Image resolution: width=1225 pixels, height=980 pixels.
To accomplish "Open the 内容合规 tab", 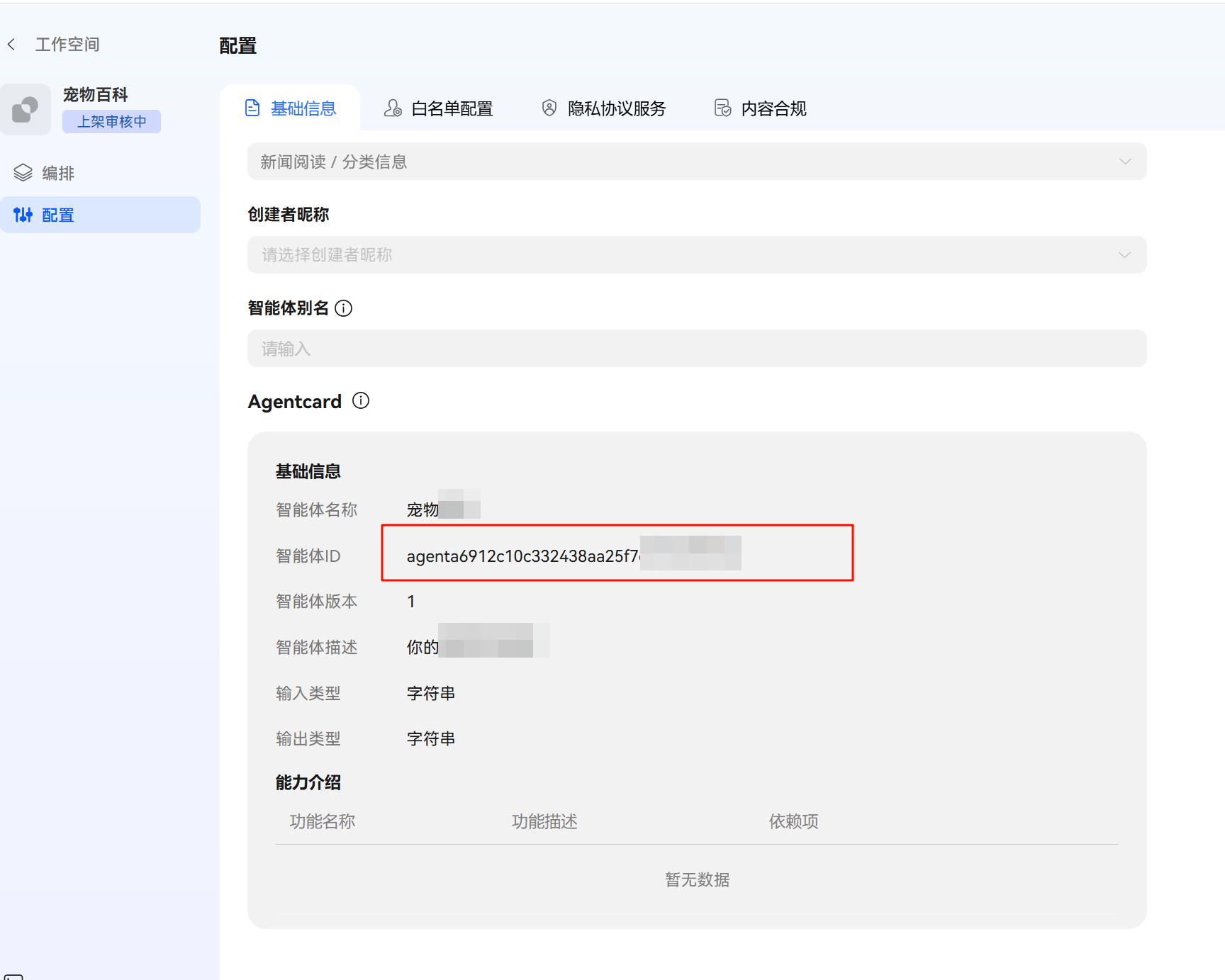I will [773, 108].
